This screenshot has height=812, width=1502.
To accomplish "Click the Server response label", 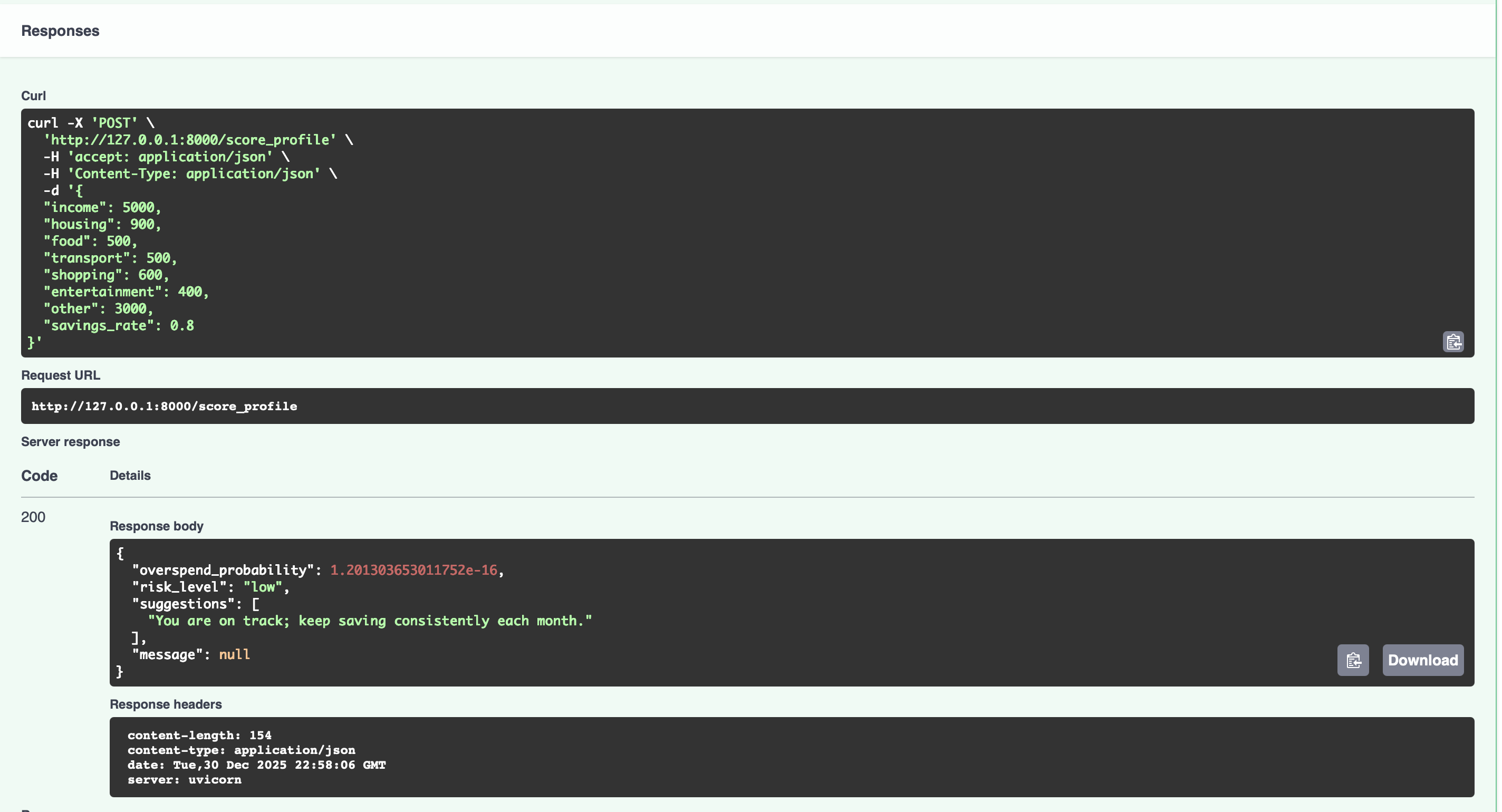I will 71,442.
